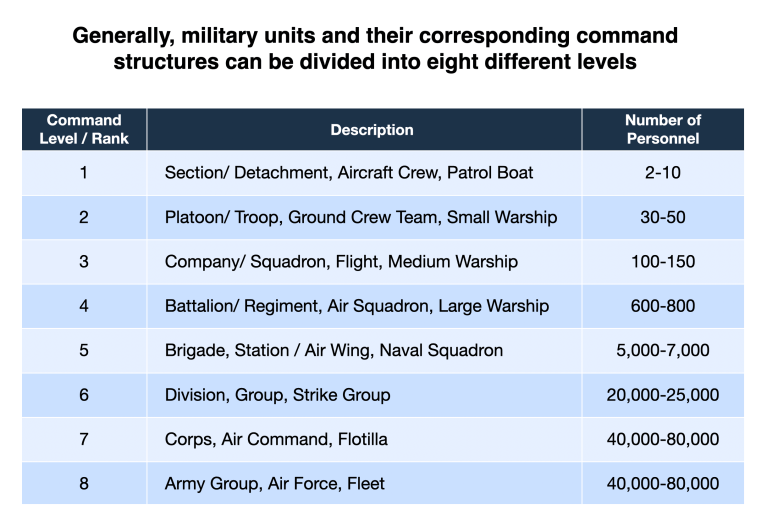Select command level number 1 cell
Viewport: 767px width, 527px height.
coord(84,173)
